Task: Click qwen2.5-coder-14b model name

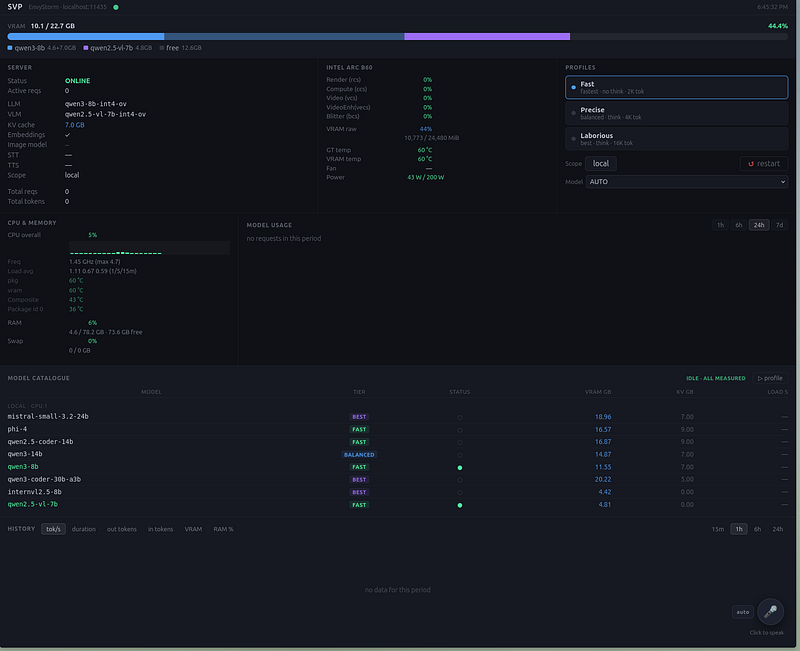Action: 40,442
